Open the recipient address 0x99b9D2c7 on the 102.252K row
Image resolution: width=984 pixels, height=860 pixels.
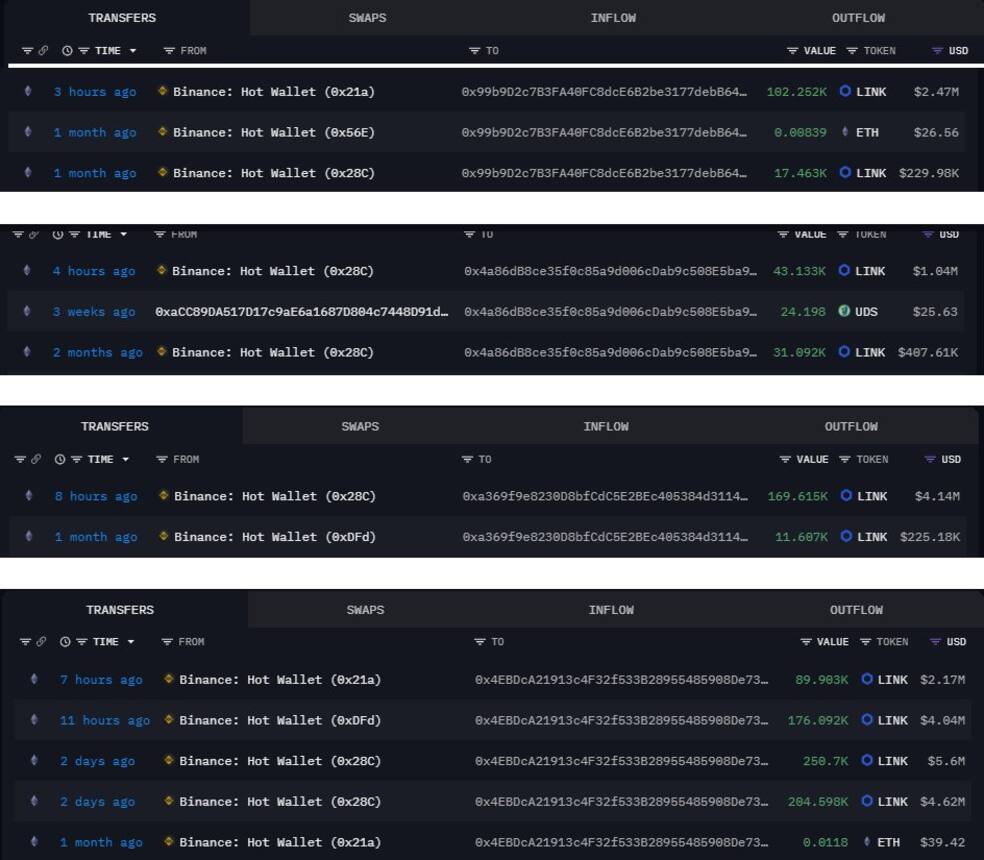pyautogui.click(x=604, y=91)
